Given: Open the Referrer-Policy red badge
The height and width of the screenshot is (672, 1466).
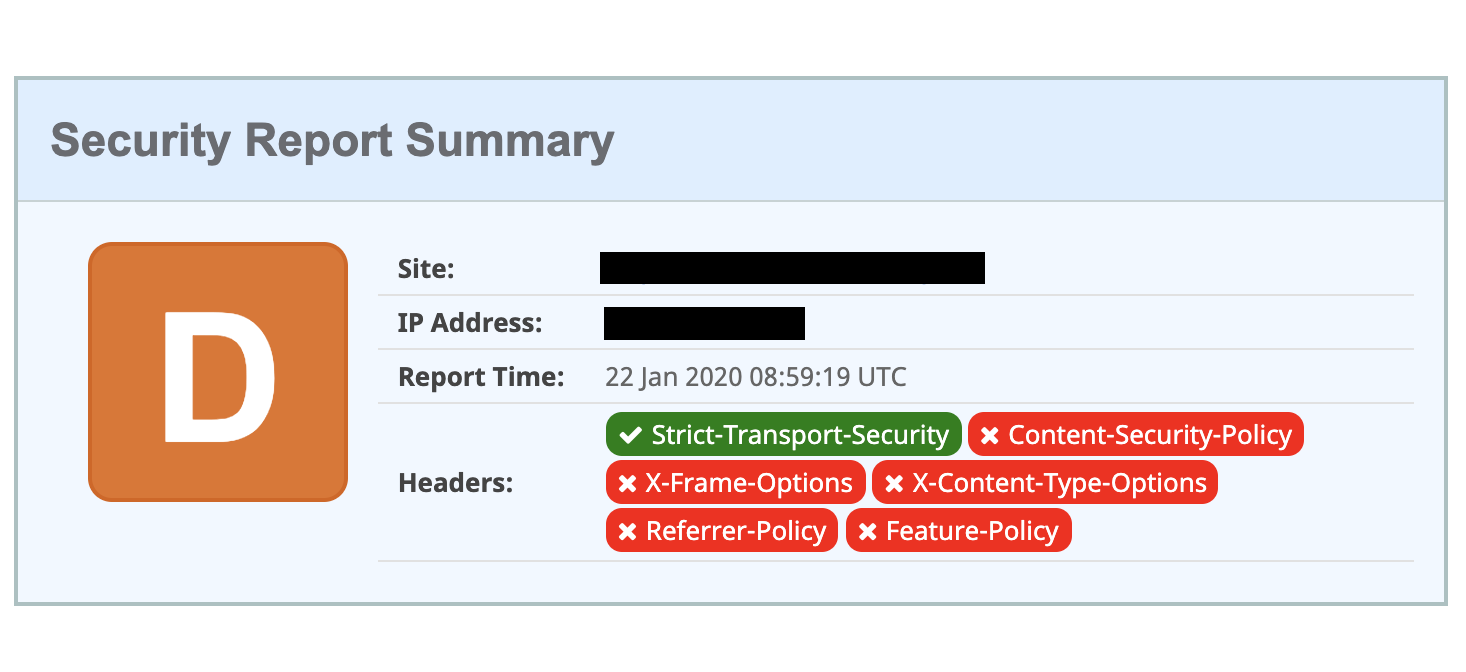Looking at the screenshot, I should click(722, 531).
